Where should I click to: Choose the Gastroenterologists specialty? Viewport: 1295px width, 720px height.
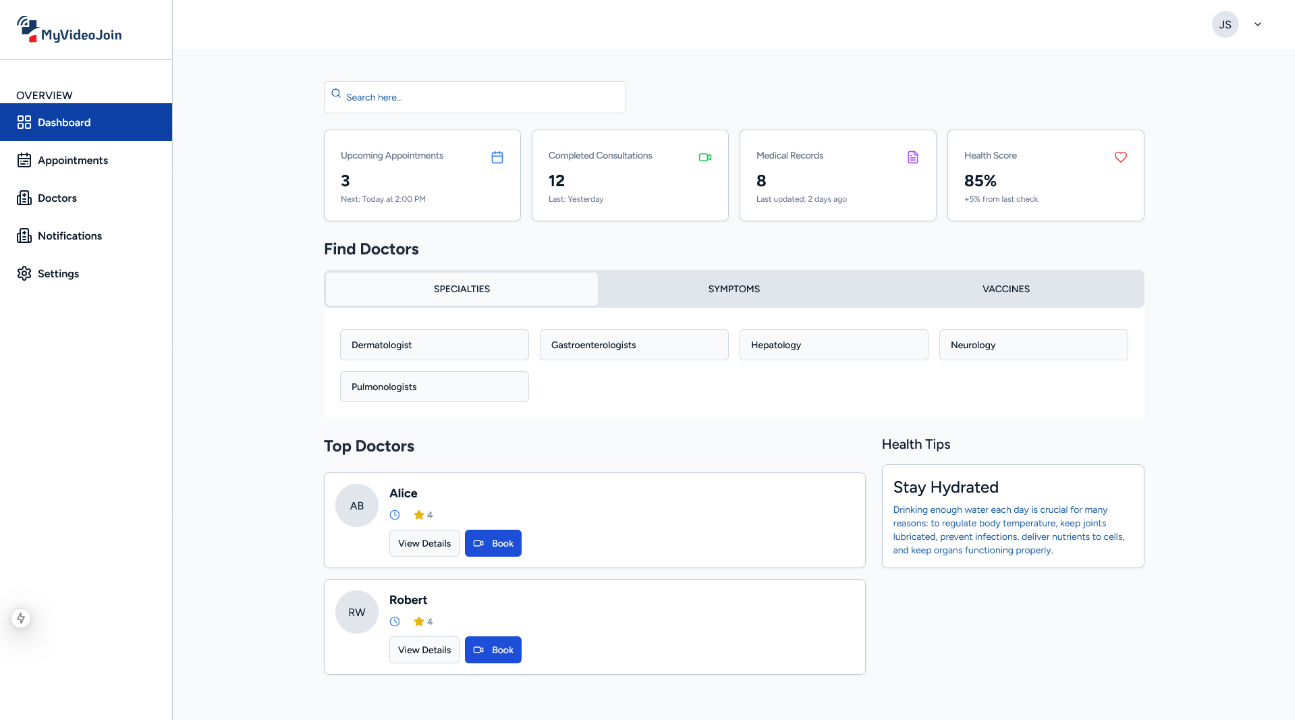(634, 345)
